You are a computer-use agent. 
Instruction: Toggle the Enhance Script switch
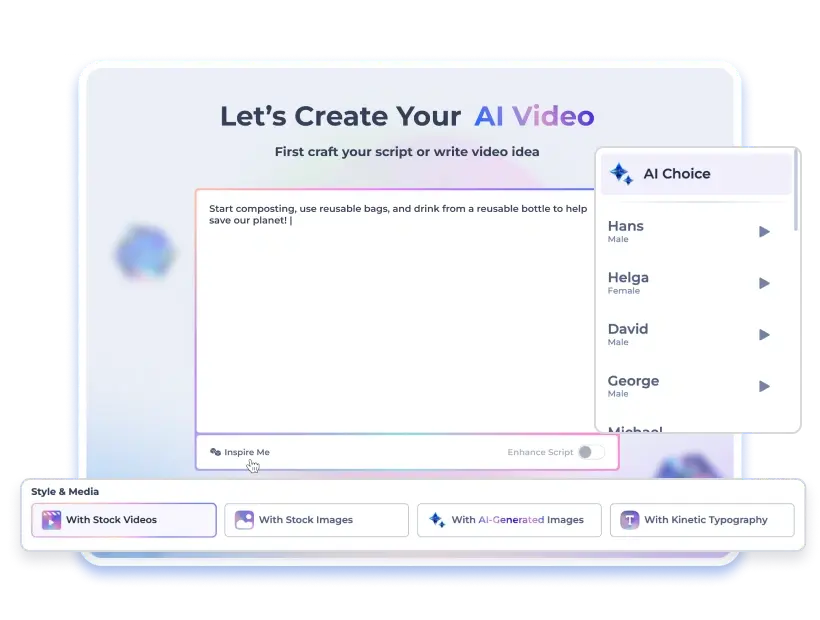click(x=591, y=452)
